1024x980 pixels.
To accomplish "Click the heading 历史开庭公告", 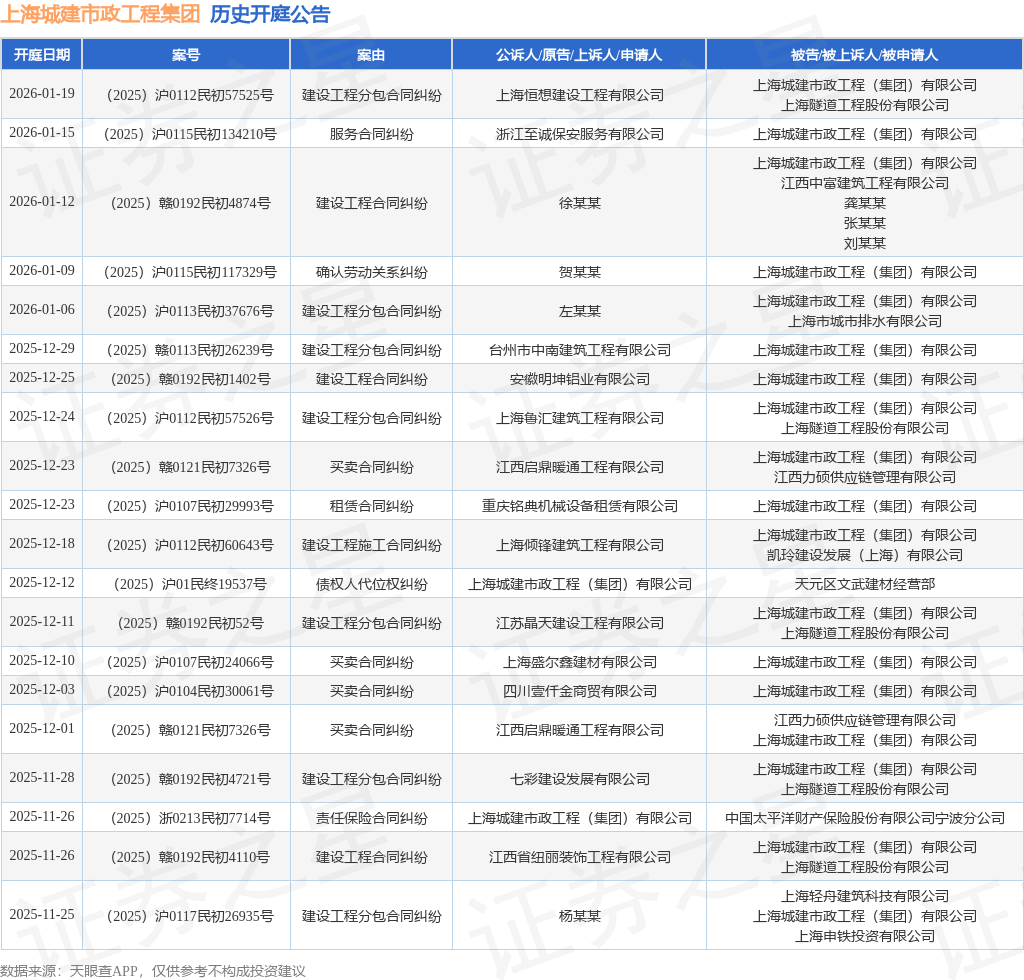I will click(270, 14).
